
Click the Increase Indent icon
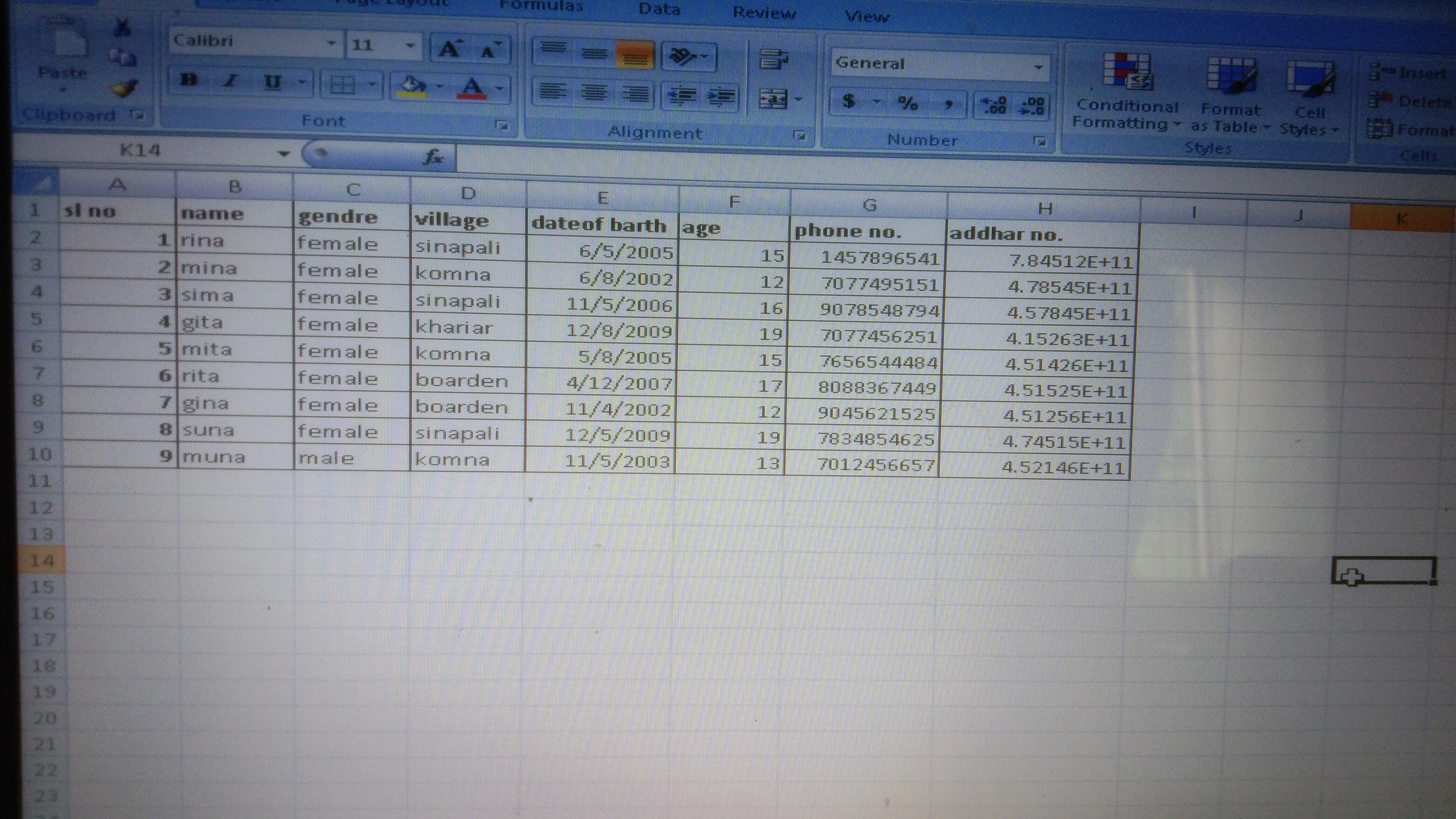click(722, 97)
